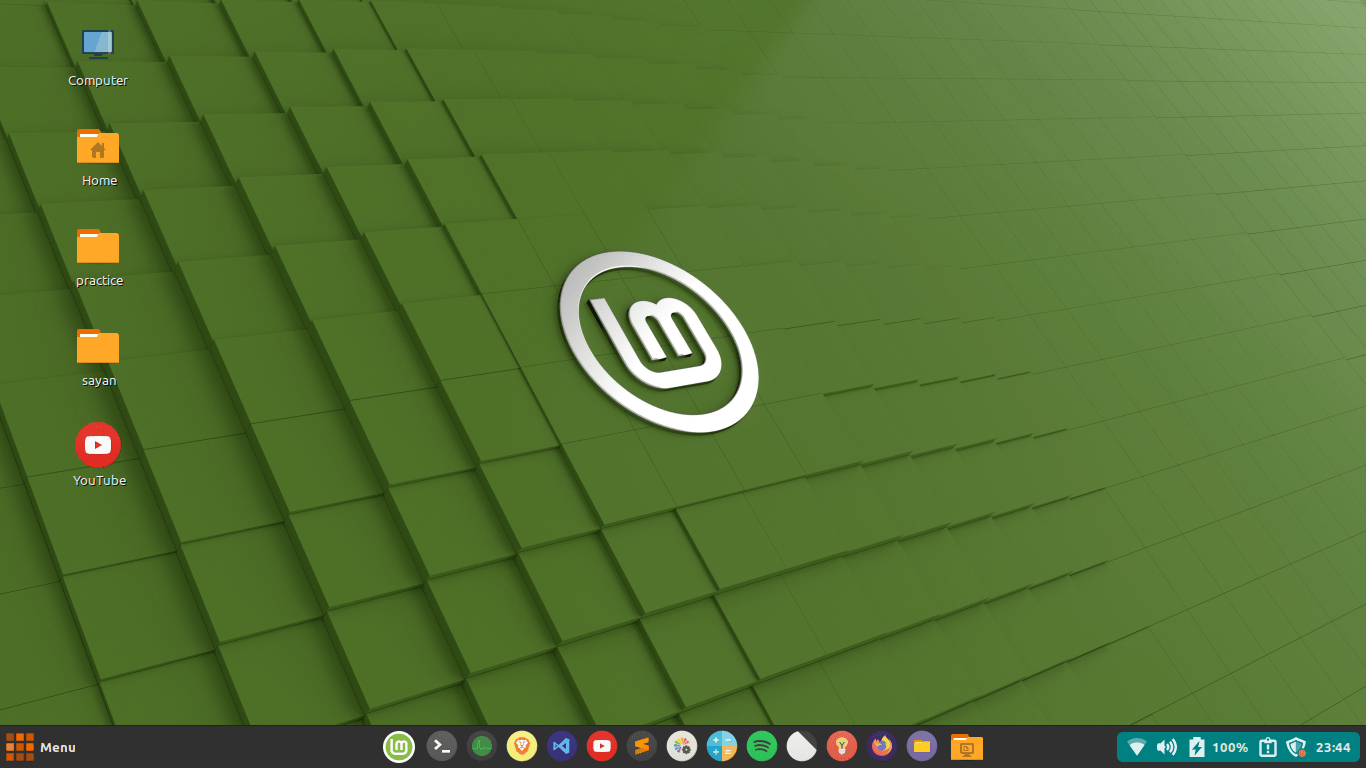Image resolution: width=1366 pixels, height=768 pixels.
Task: Click the battery charging icon
Action: click(1197, 747)
